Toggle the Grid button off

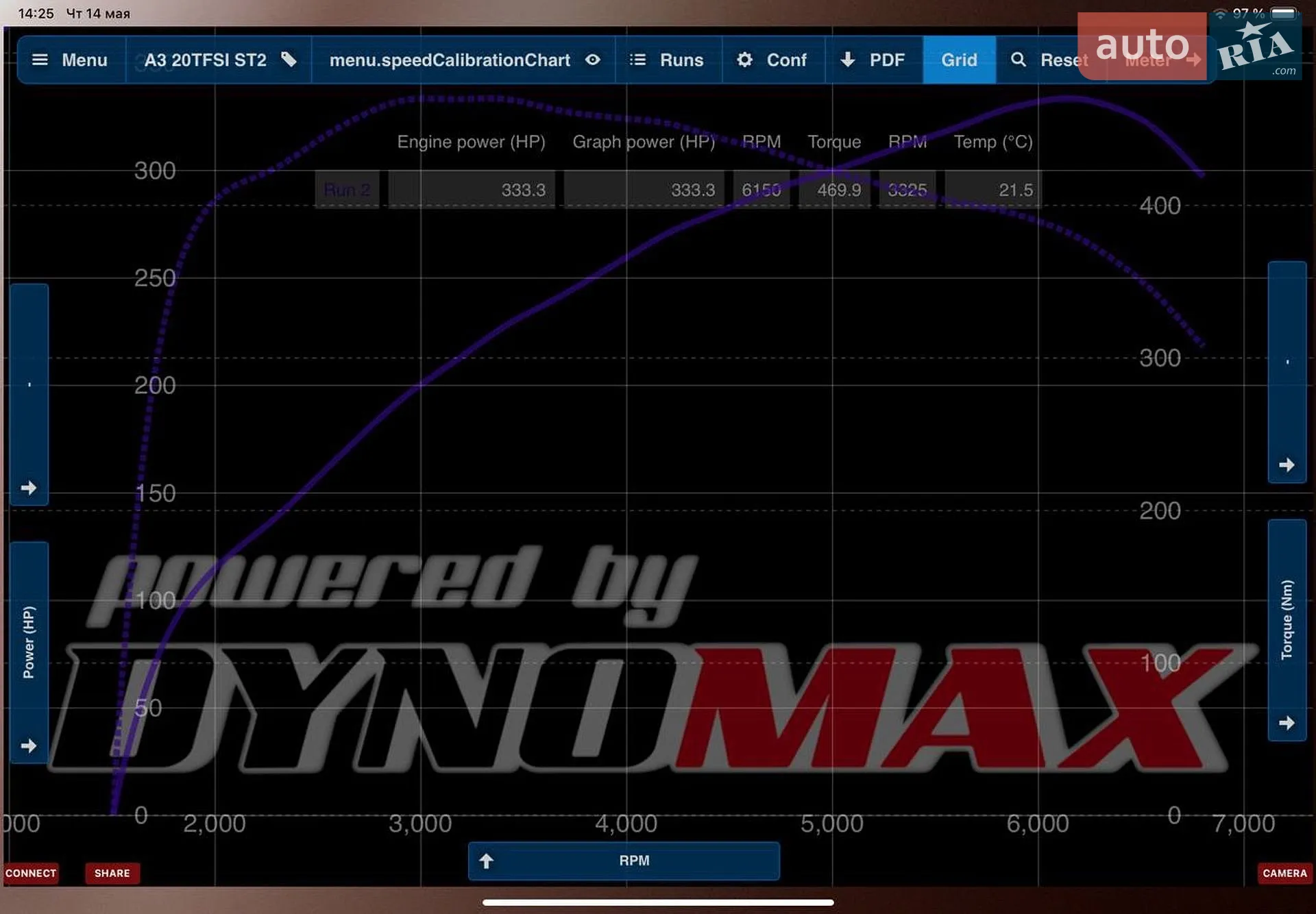click(959, 60)
